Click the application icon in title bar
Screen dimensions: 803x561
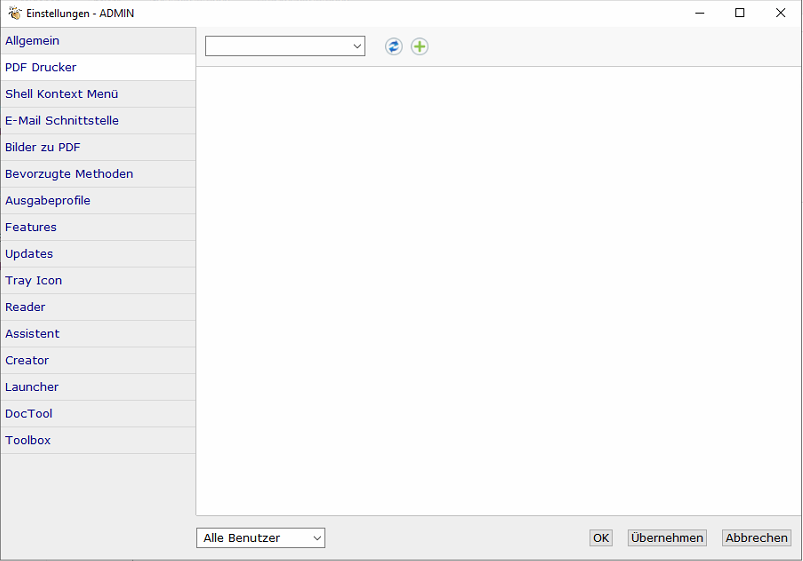click(x=15, y=13)
